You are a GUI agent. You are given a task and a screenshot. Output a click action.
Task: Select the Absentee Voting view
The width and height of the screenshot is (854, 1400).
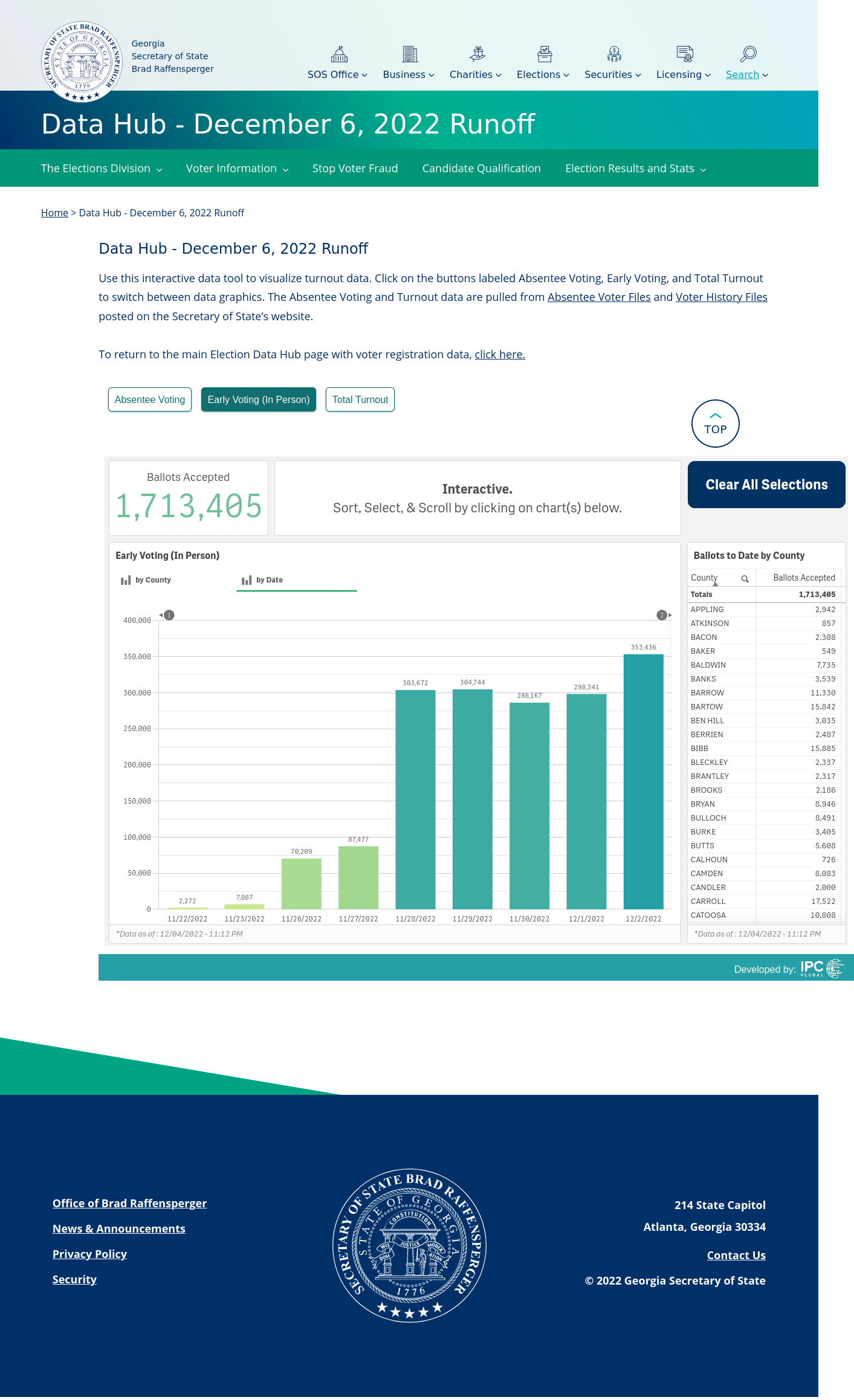(x=150, y=399)
